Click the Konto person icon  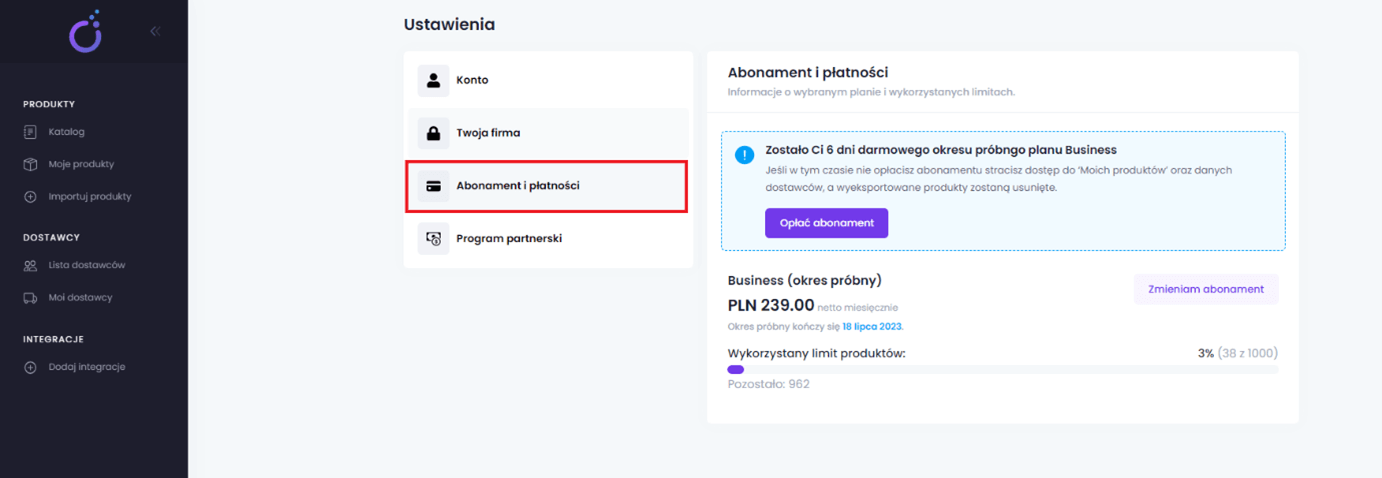click(433, 81)
